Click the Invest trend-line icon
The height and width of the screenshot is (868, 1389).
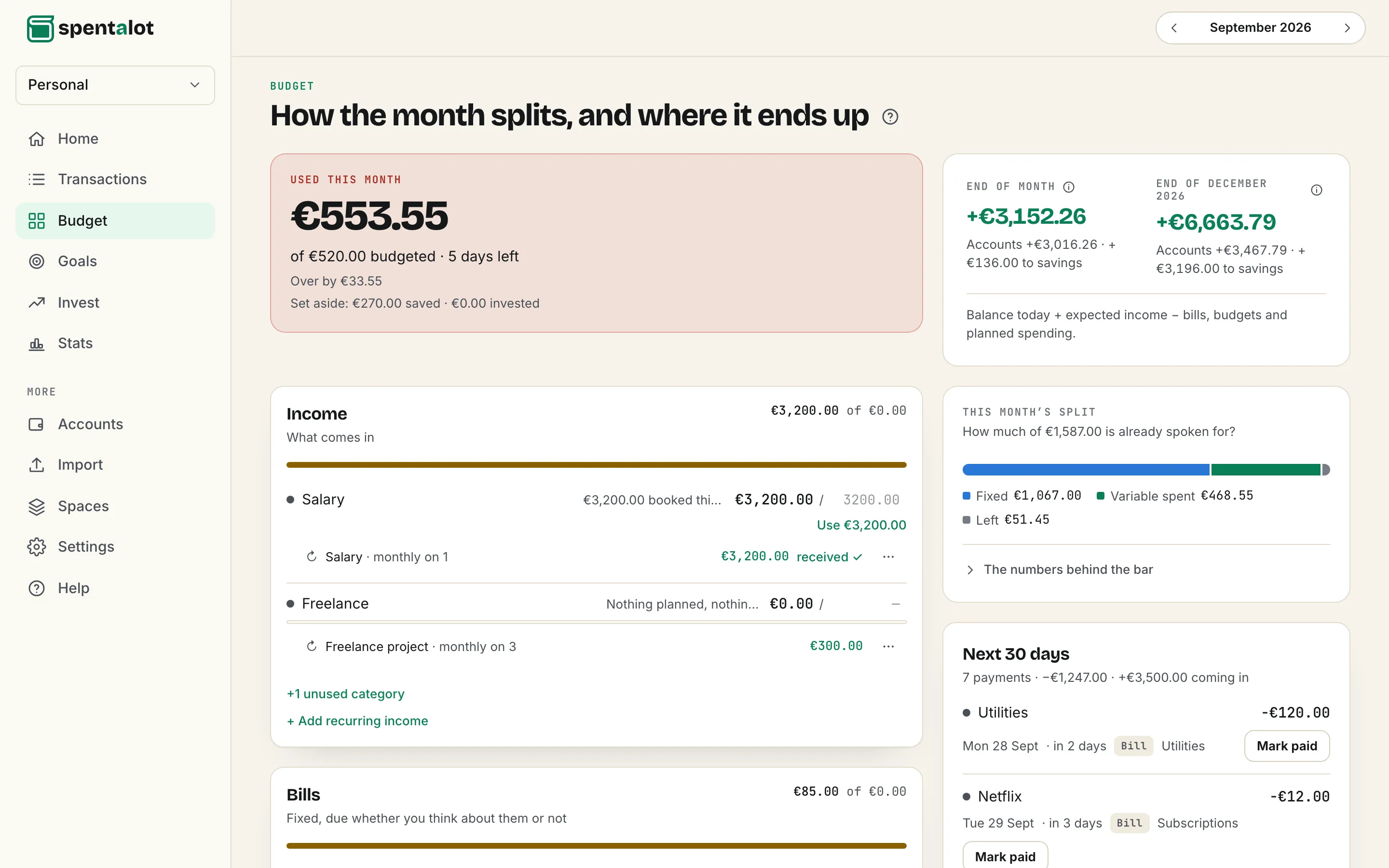pyautogui.click(x=37, y=302)
